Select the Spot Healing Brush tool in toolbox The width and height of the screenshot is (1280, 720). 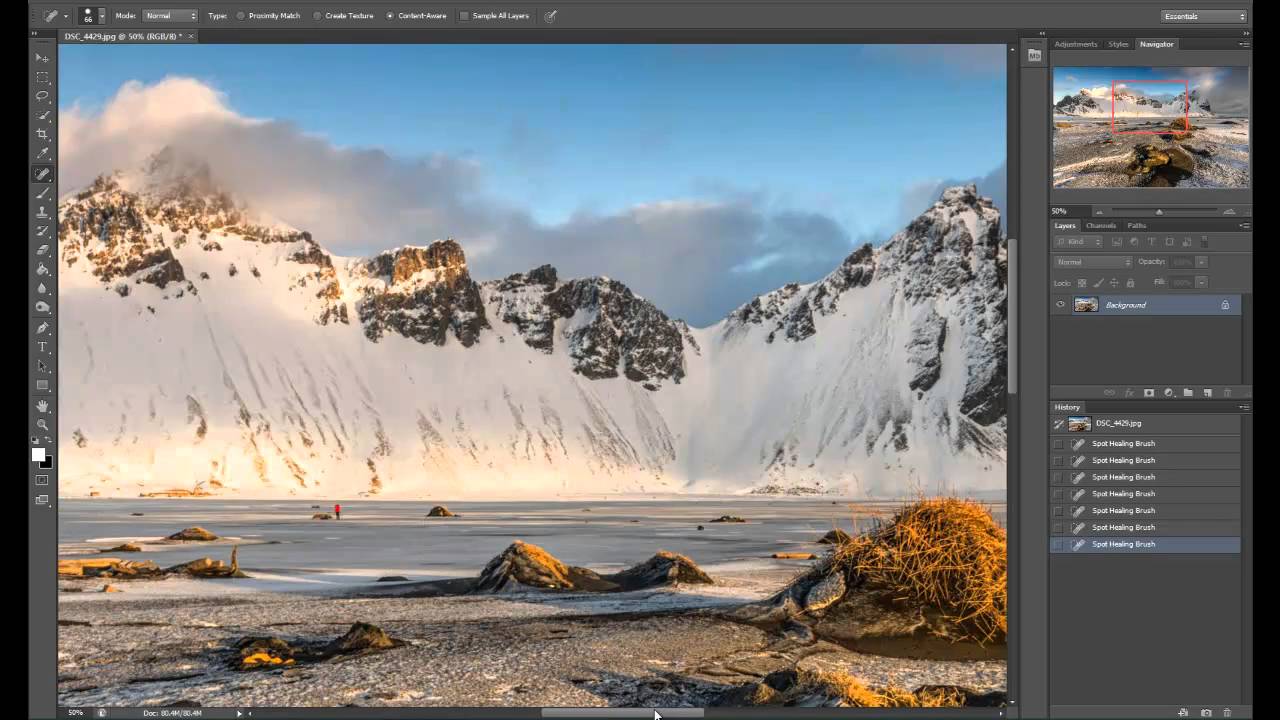pyautogui.click(x=42, y=174)
